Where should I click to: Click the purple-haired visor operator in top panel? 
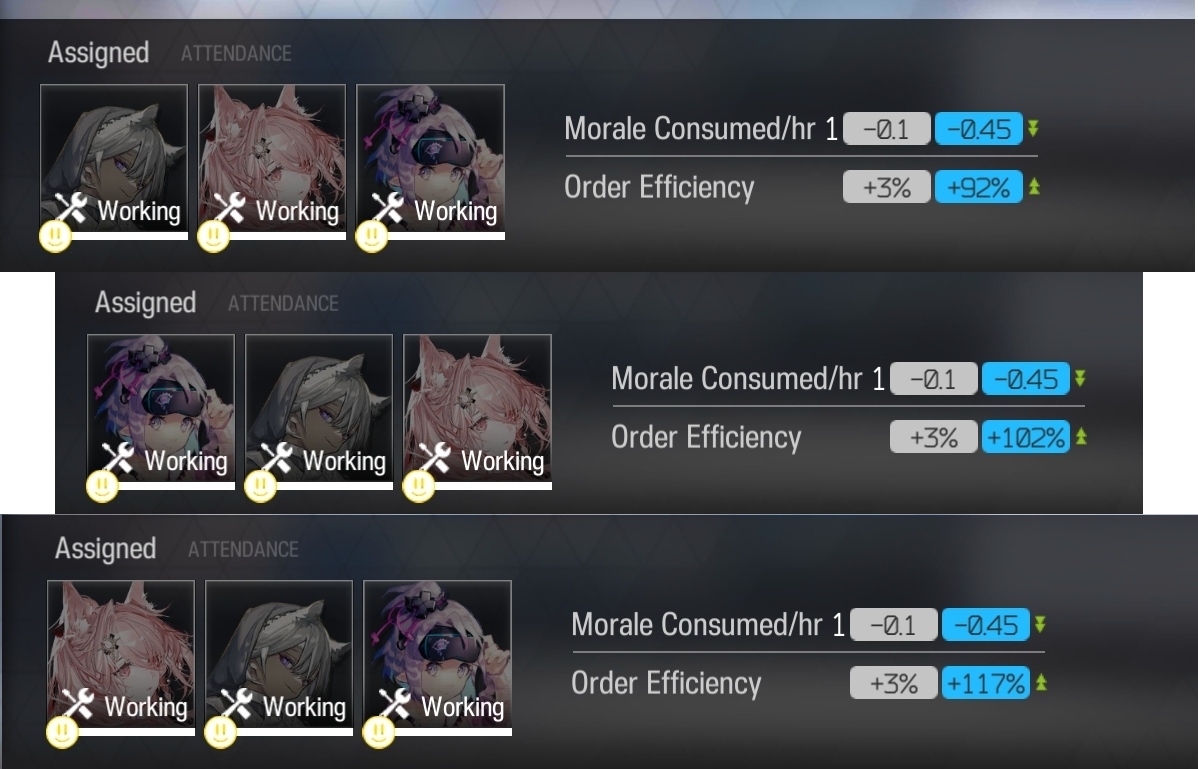pos(430,159)
